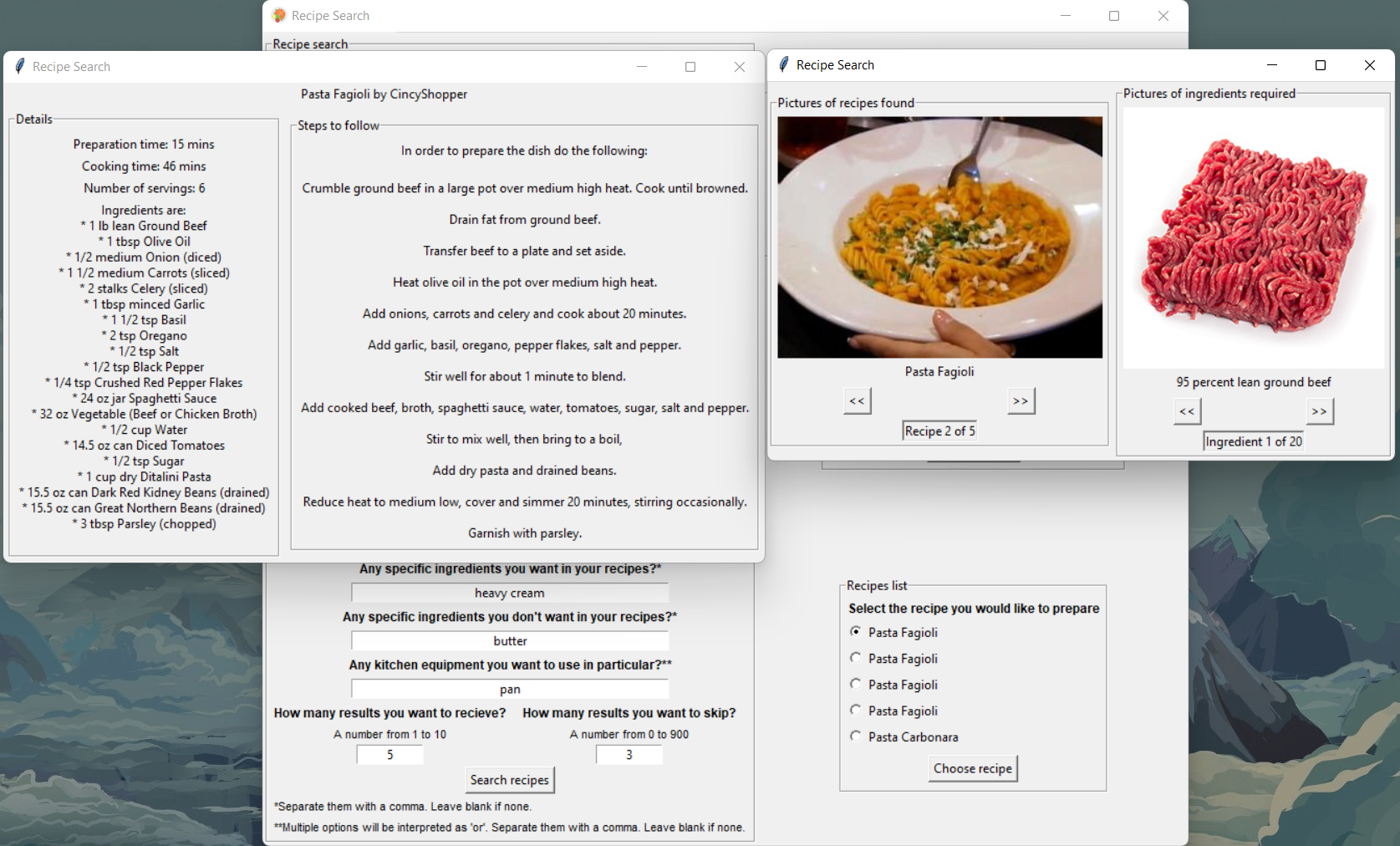Screen dimensions: 1400x846
Task: Show previous recipe picture with << button
Action: [x=858, y=401]
